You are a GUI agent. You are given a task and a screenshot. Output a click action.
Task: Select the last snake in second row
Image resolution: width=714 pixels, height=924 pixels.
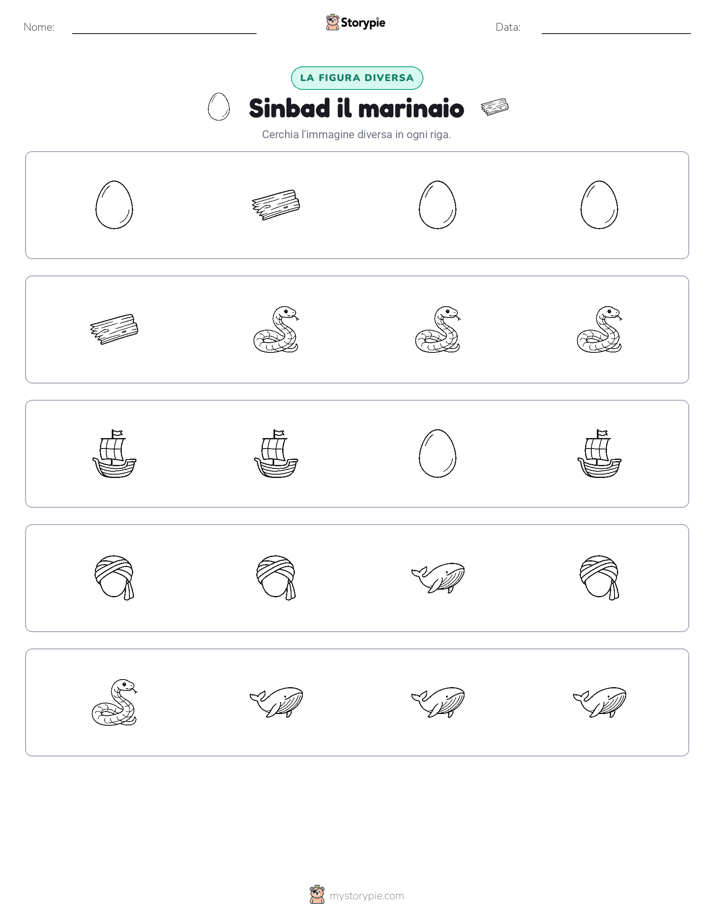pos(599,329)
